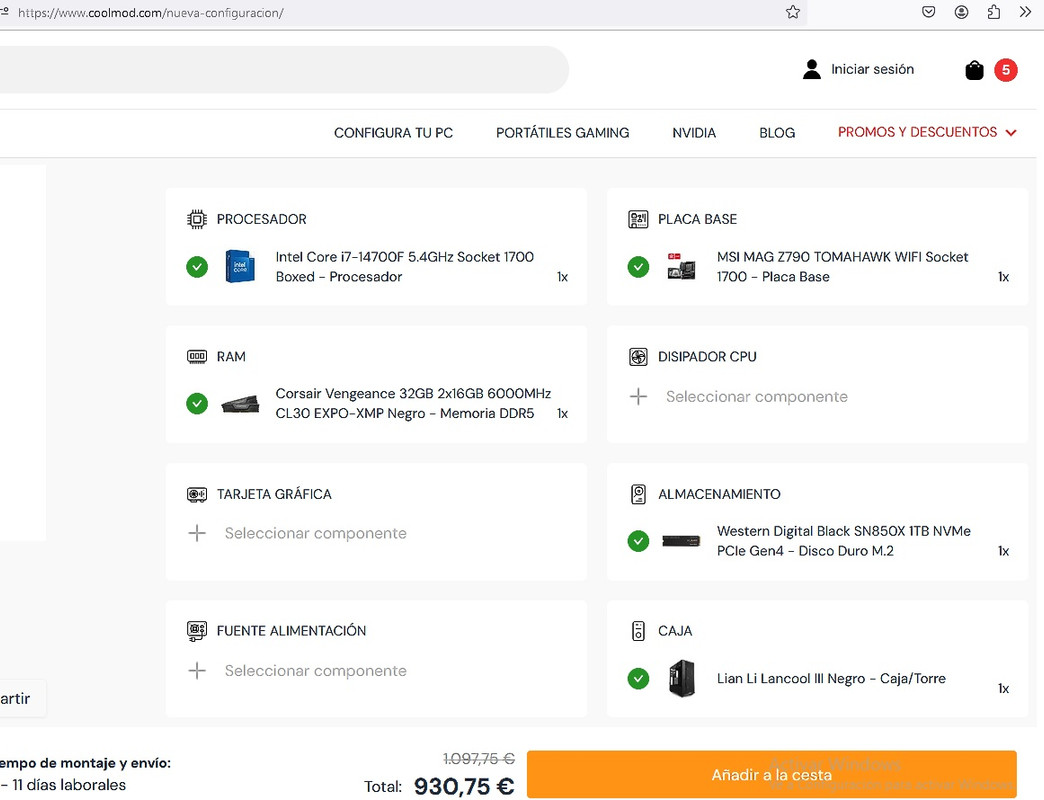Click the ALMACENAMIENTO section heading
This screenshot has width=1044, height=800.
pyautogui.click(x=719, y=494)
